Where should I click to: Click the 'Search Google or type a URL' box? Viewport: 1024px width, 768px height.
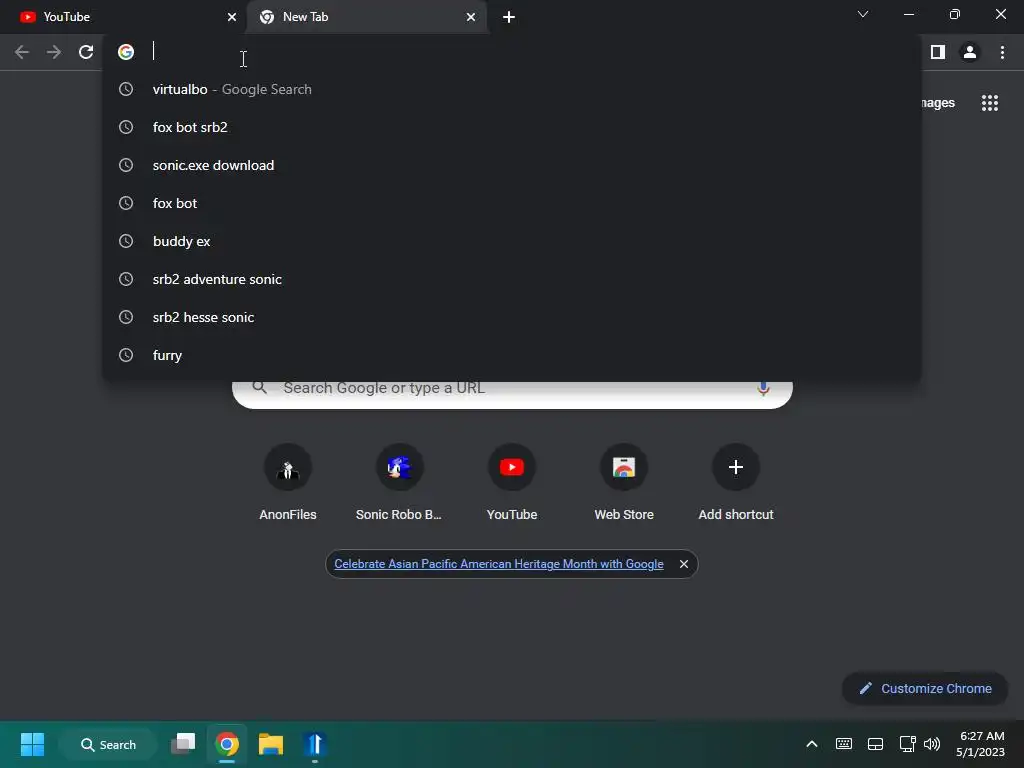pyautogui.click(x=512, y=393)
